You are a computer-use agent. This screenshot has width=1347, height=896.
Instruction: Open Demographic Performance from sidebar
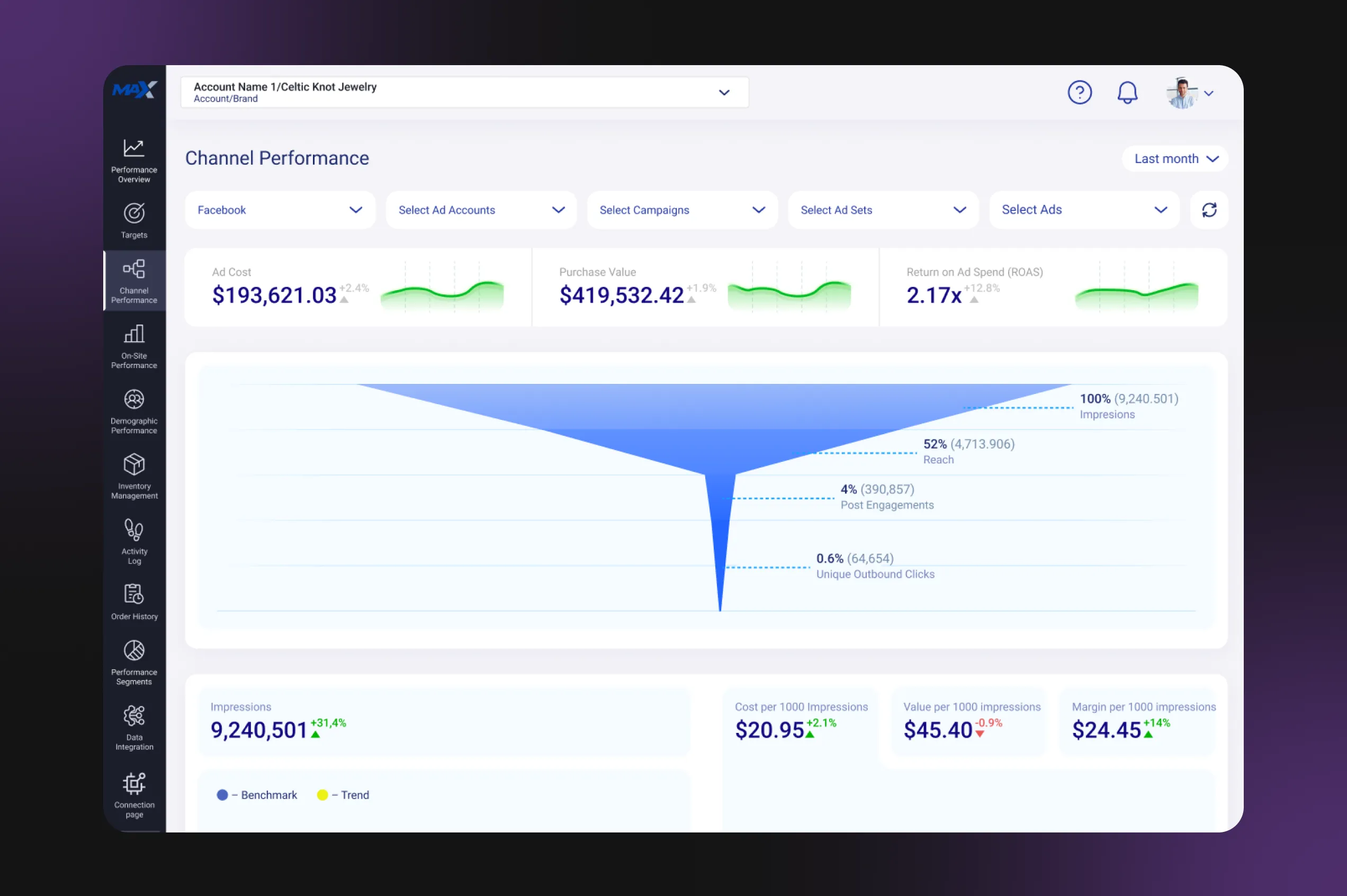133,411
